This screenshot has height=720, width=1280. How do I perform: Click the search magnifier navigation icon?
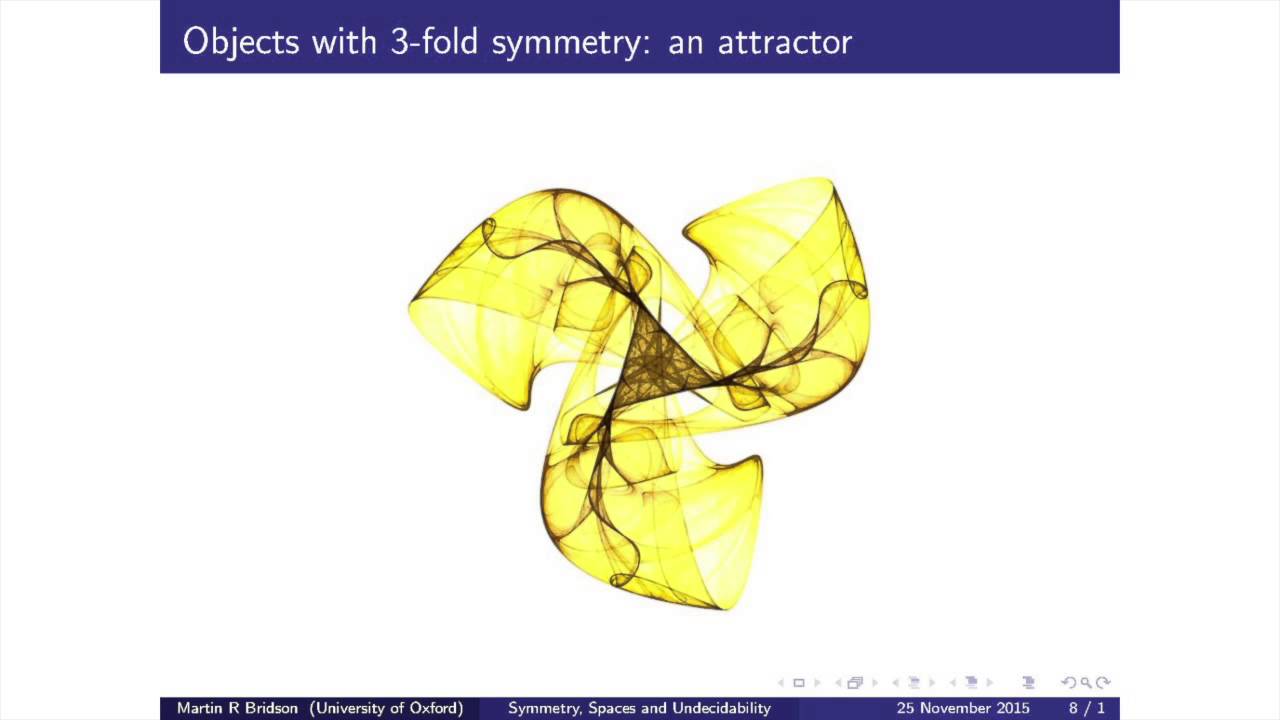(x=1086, y=683)
